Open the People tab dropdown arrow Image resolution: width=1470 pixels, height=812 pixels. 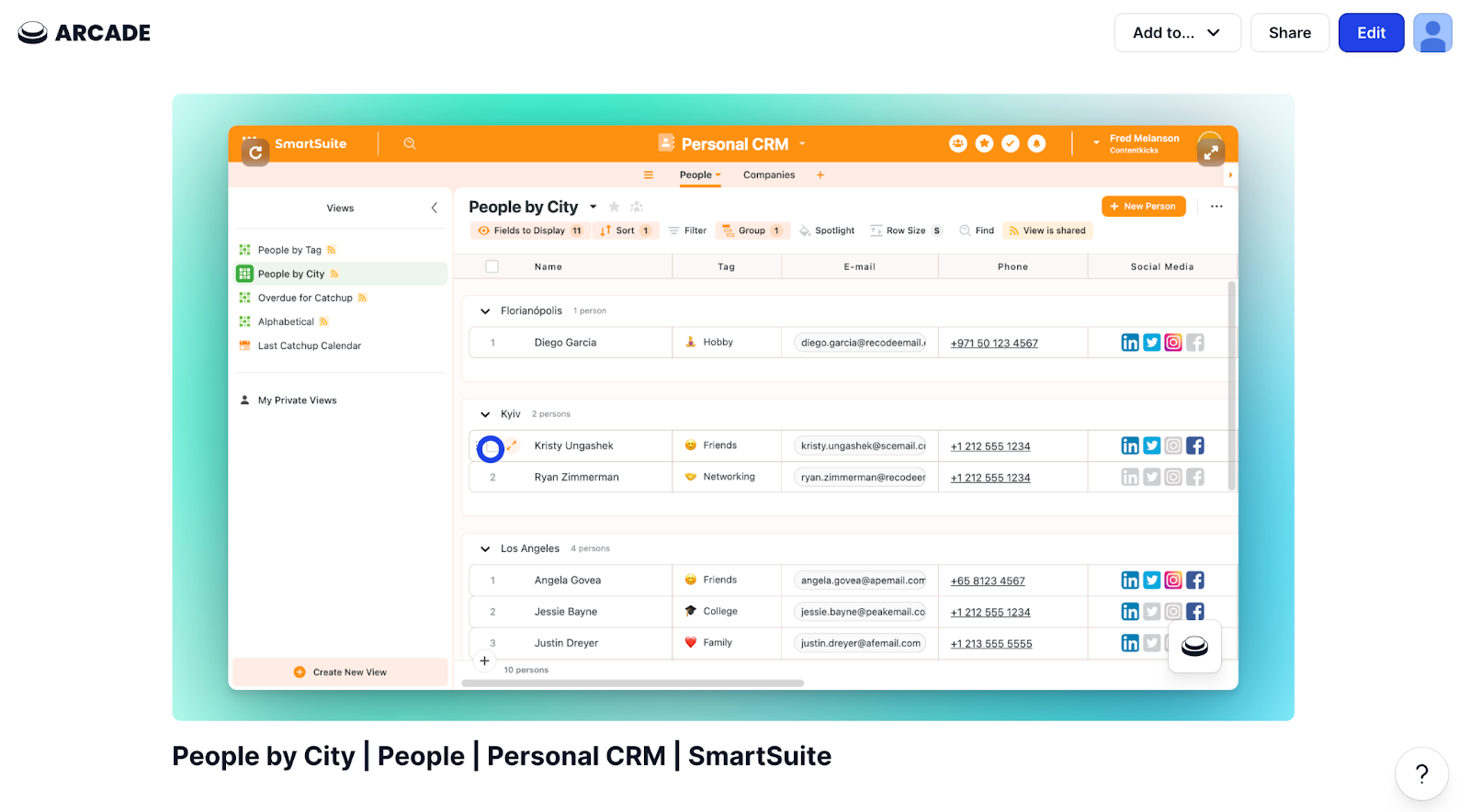point(718,175)
